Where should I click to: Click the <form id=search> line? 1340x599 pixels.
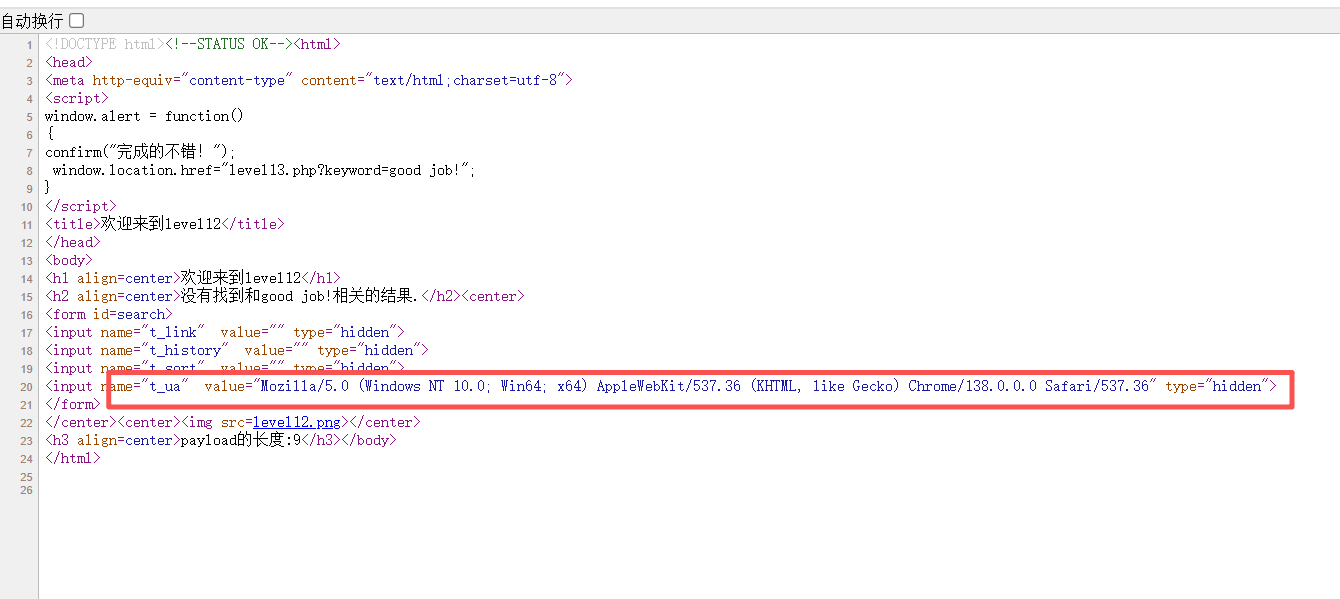[109, 314]
